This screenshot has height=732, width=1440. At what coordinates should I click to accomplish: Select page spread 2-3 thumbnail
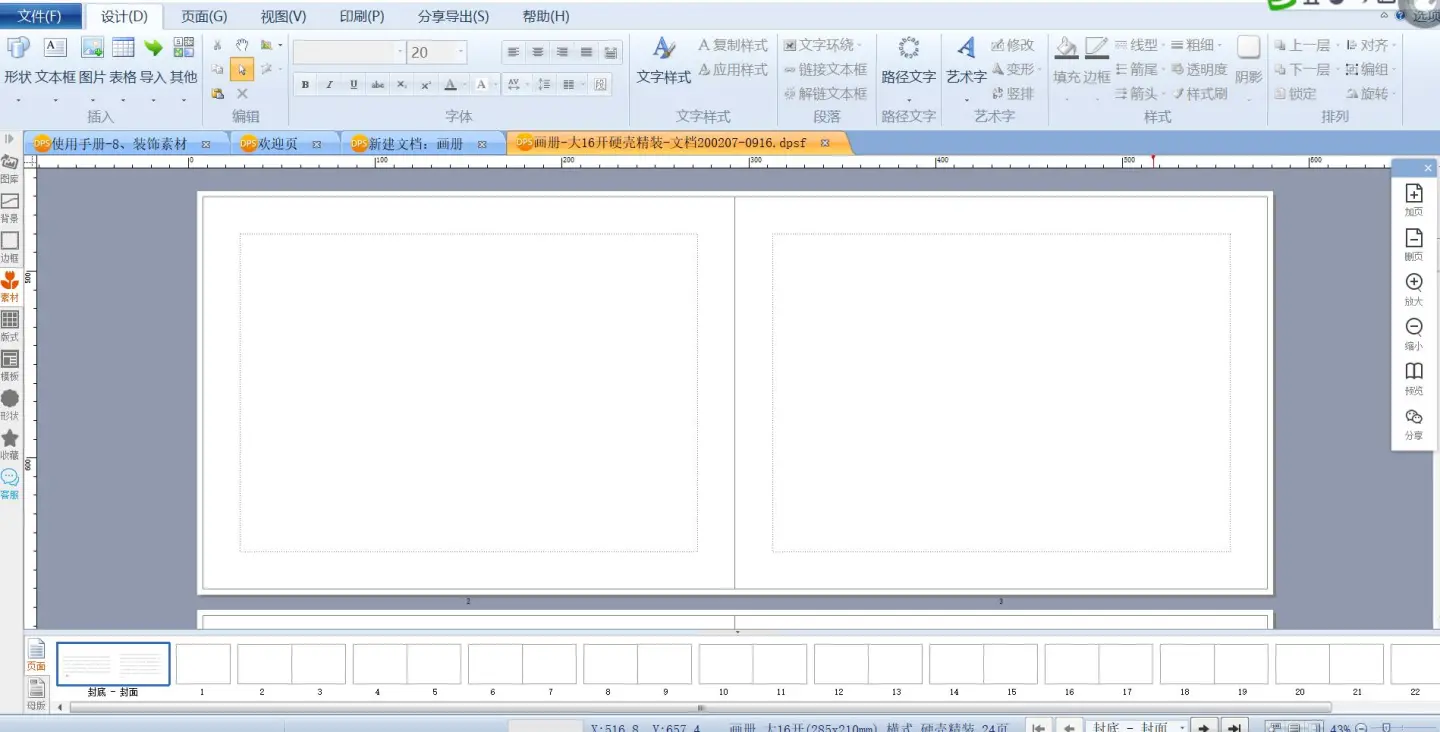click(x=291, y=664)
